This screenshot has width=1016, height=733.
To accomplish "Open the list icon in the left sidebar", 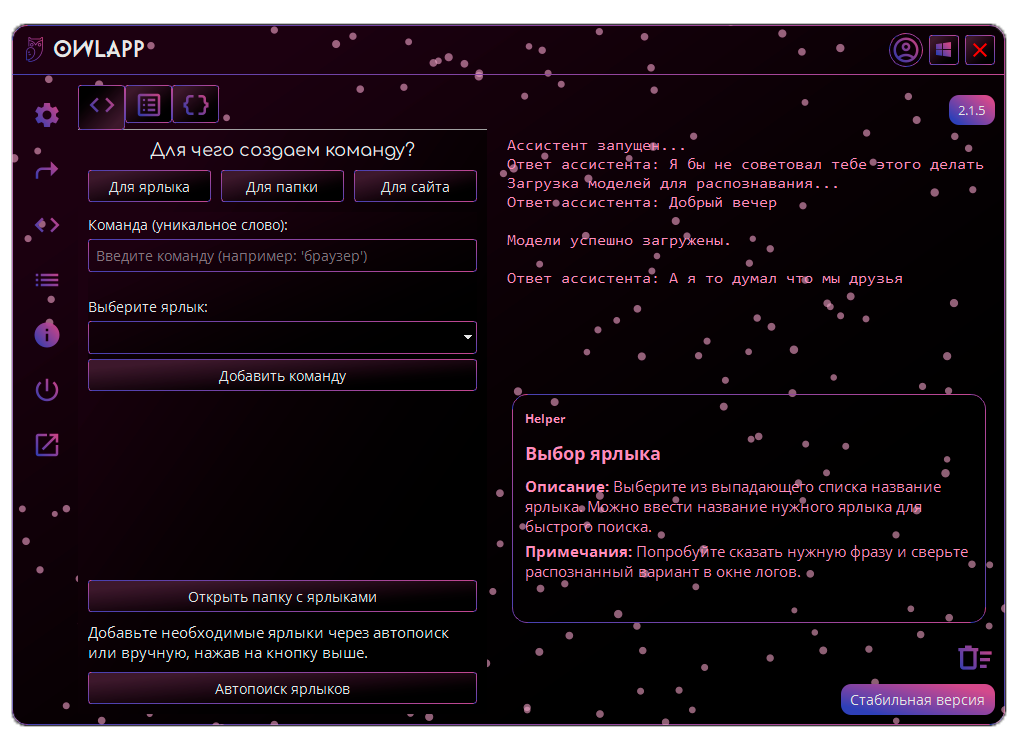I will 46,280.
